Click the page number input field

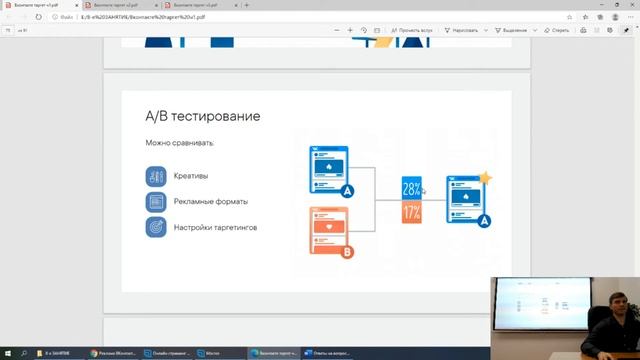8,30
